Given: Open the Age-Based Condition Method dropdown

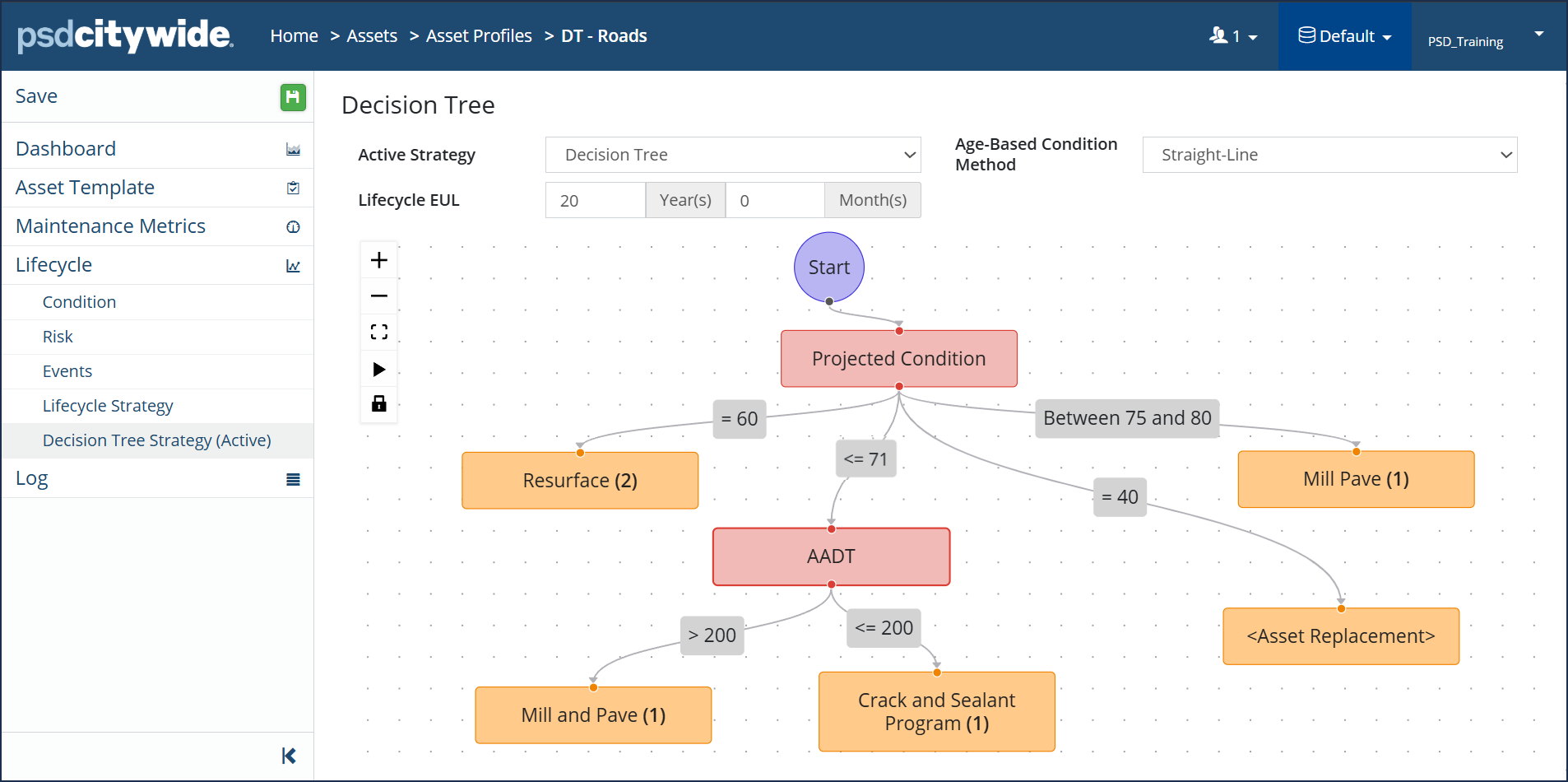Looking at the screenshot, I should (x=1329, y=155).
